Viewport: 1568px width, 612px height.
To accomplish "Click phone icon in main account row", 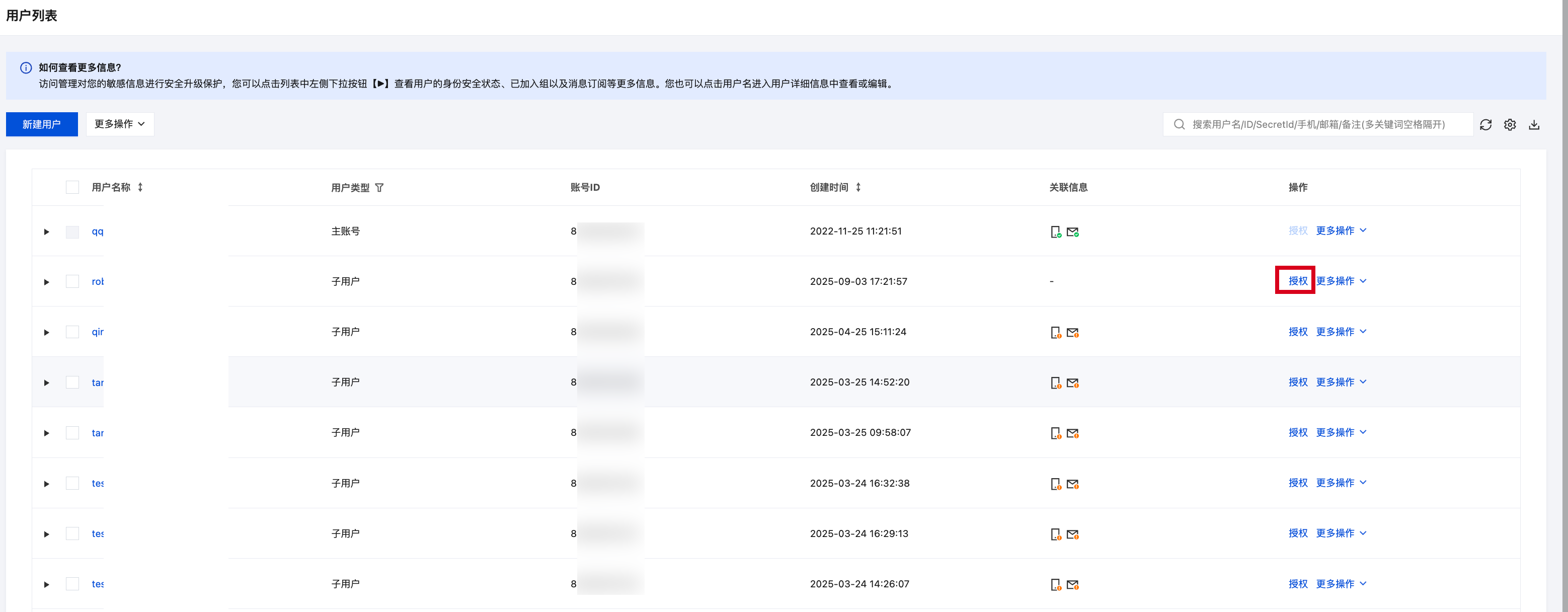I will coord(1055,232).
